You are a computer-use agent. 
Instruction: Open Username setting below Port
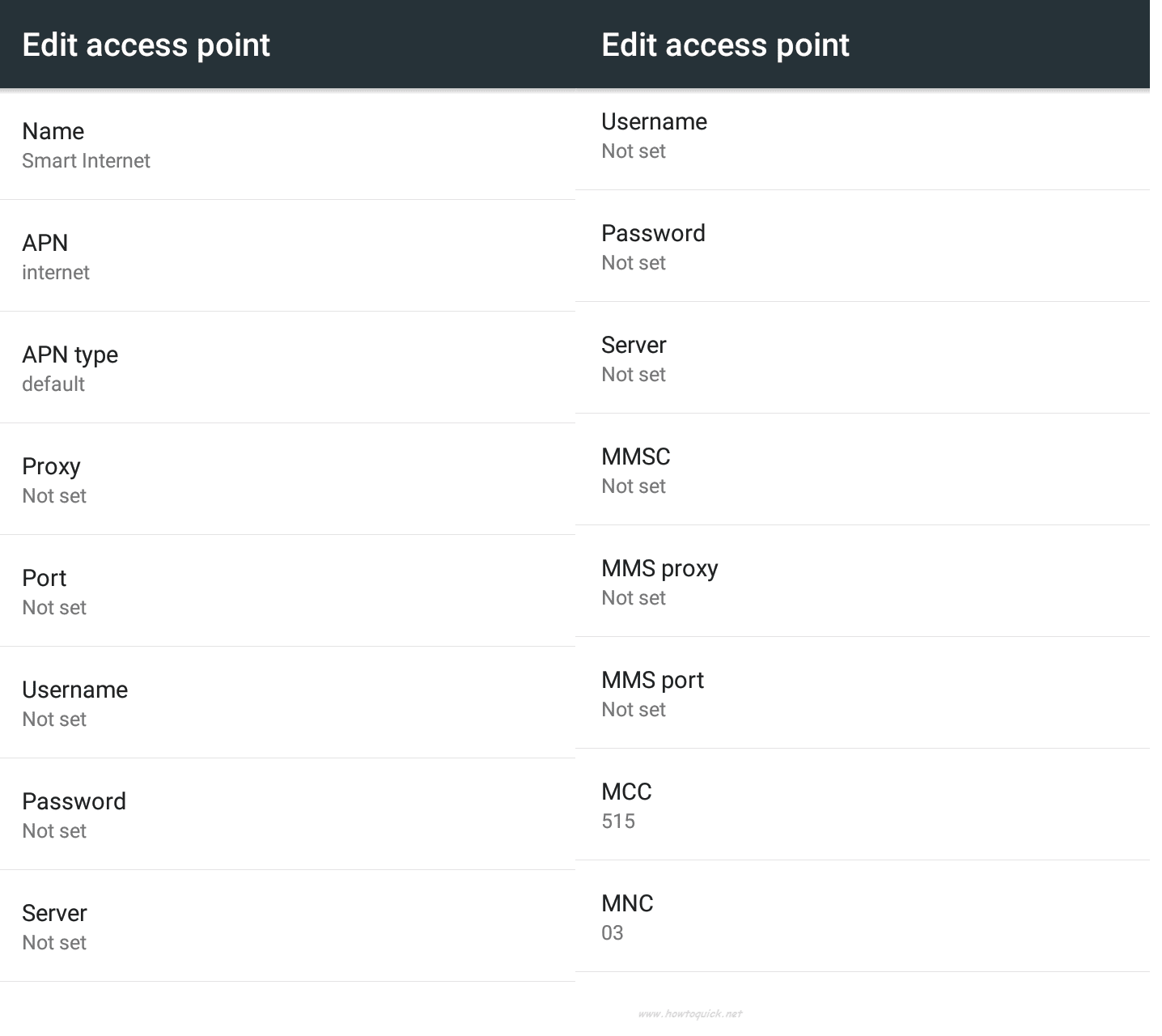point(287,703)
